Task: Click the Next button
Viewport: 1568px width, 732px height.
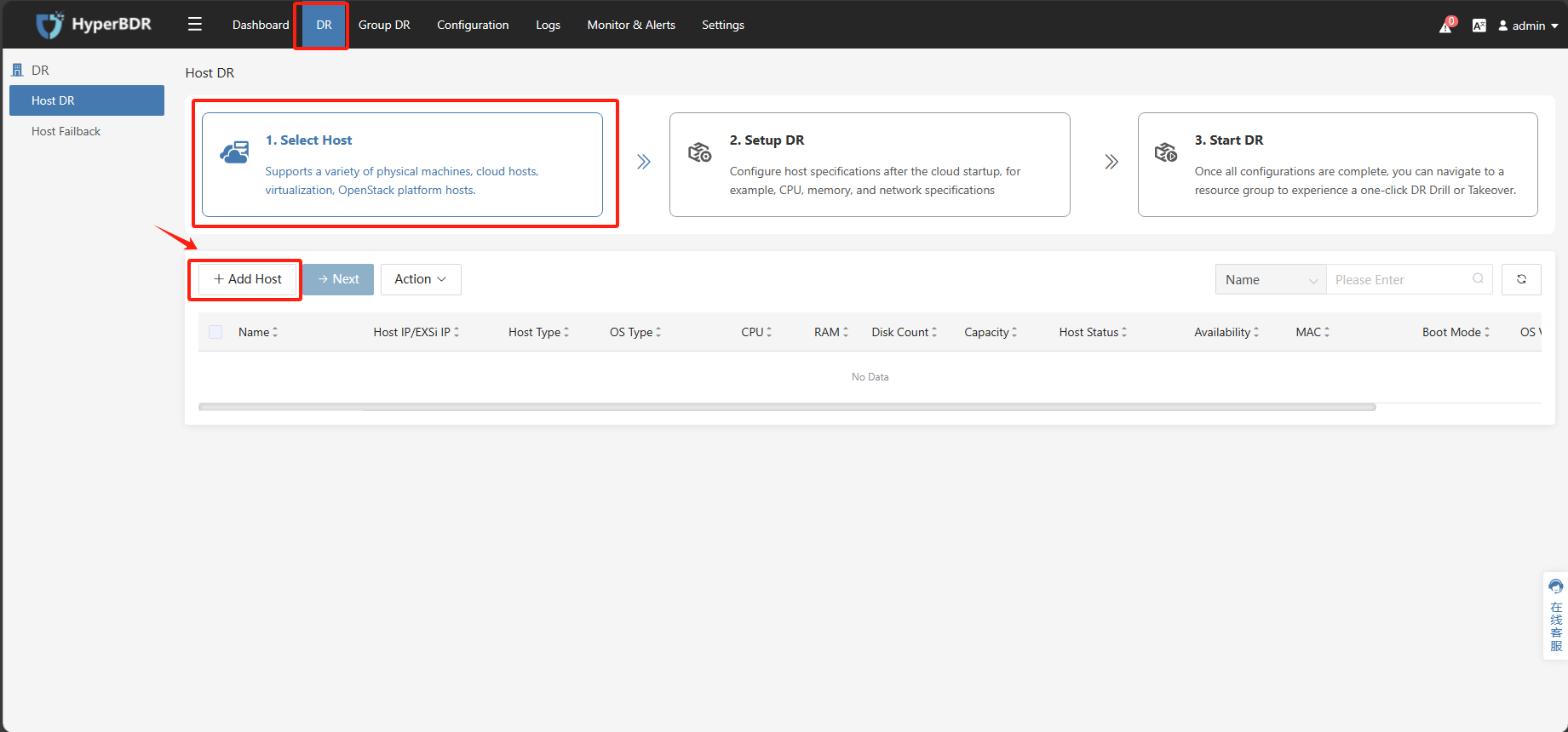Action: (338, 279)
